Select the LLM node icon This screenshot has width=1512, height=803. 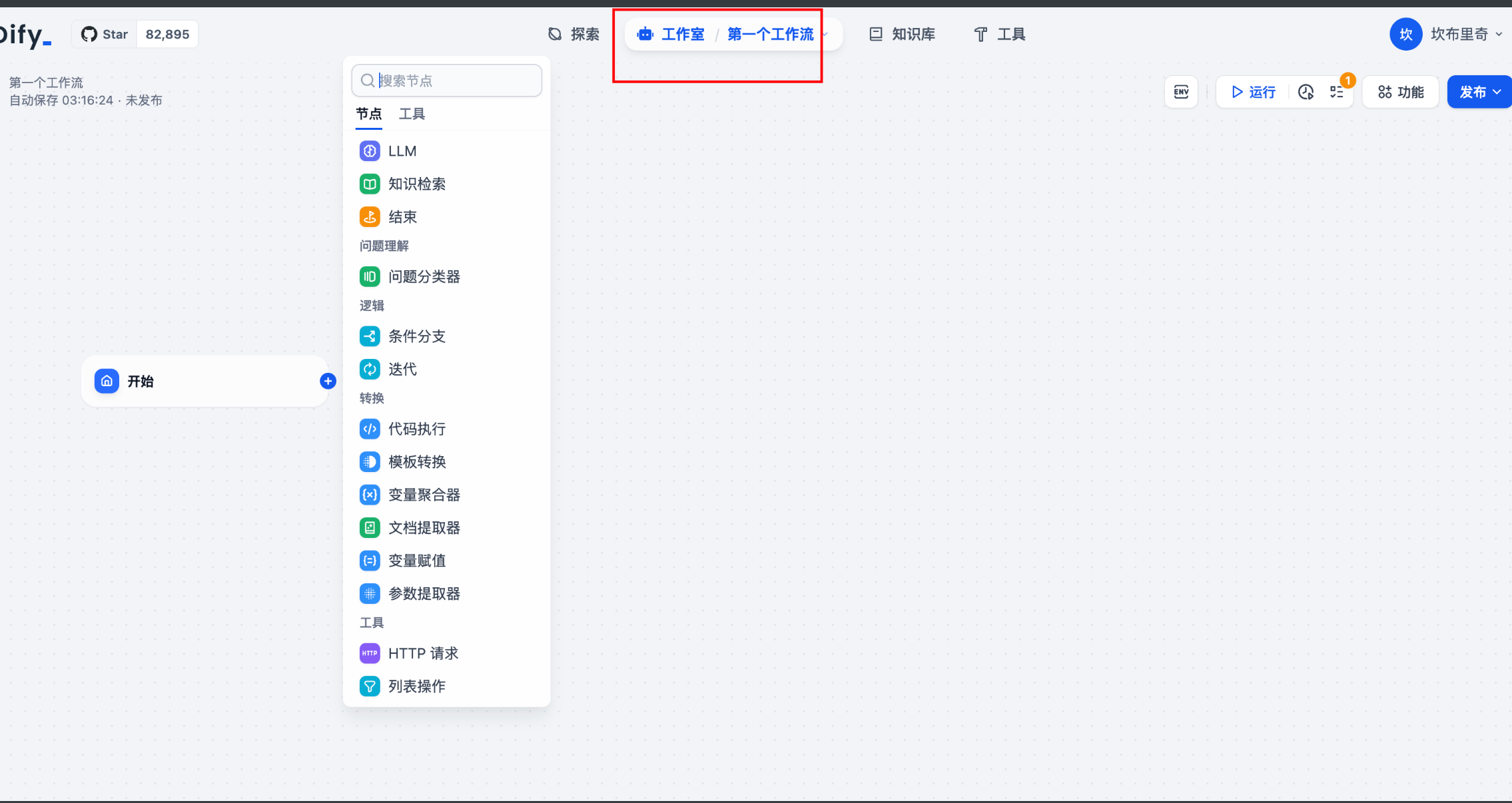pyautogui.click(x=370, y=151)
